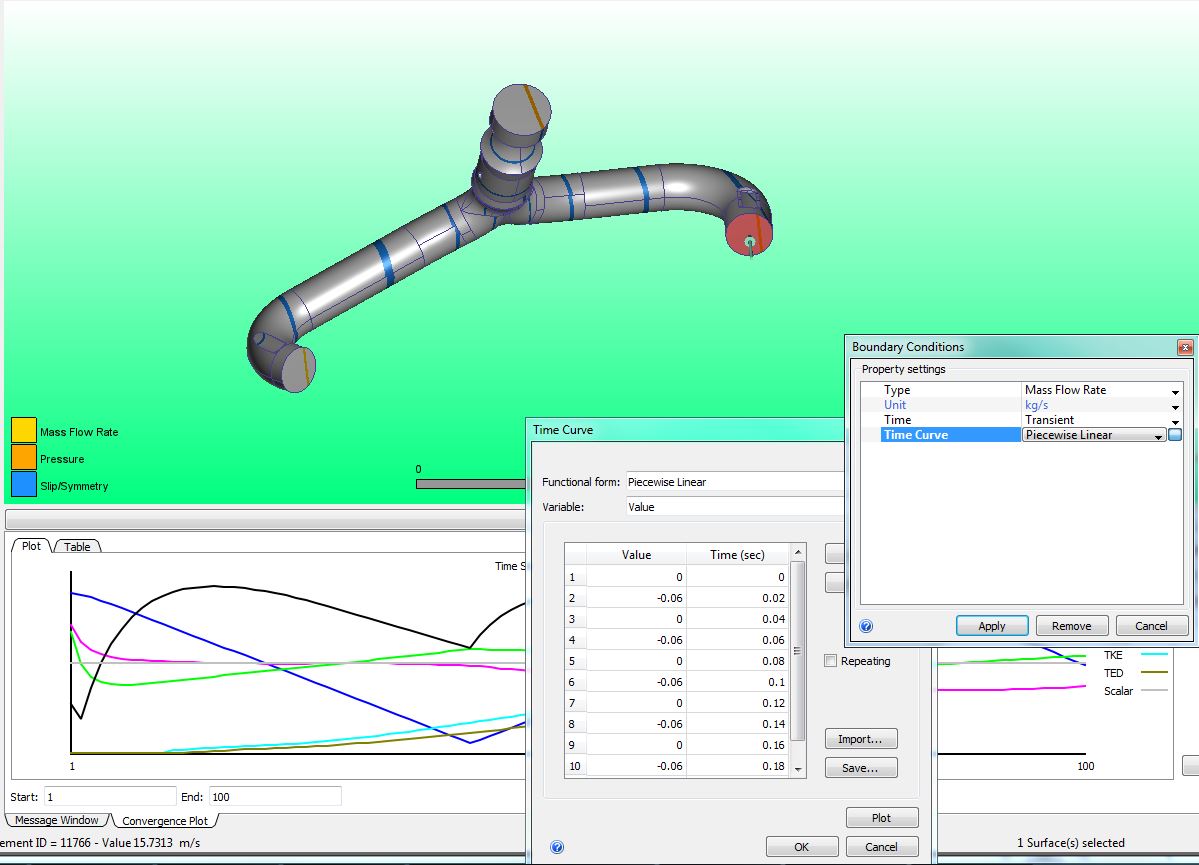Viewport: 1199px width, 865px height.
Task: Click the TKE legend entry
Action: point(1135,655)
